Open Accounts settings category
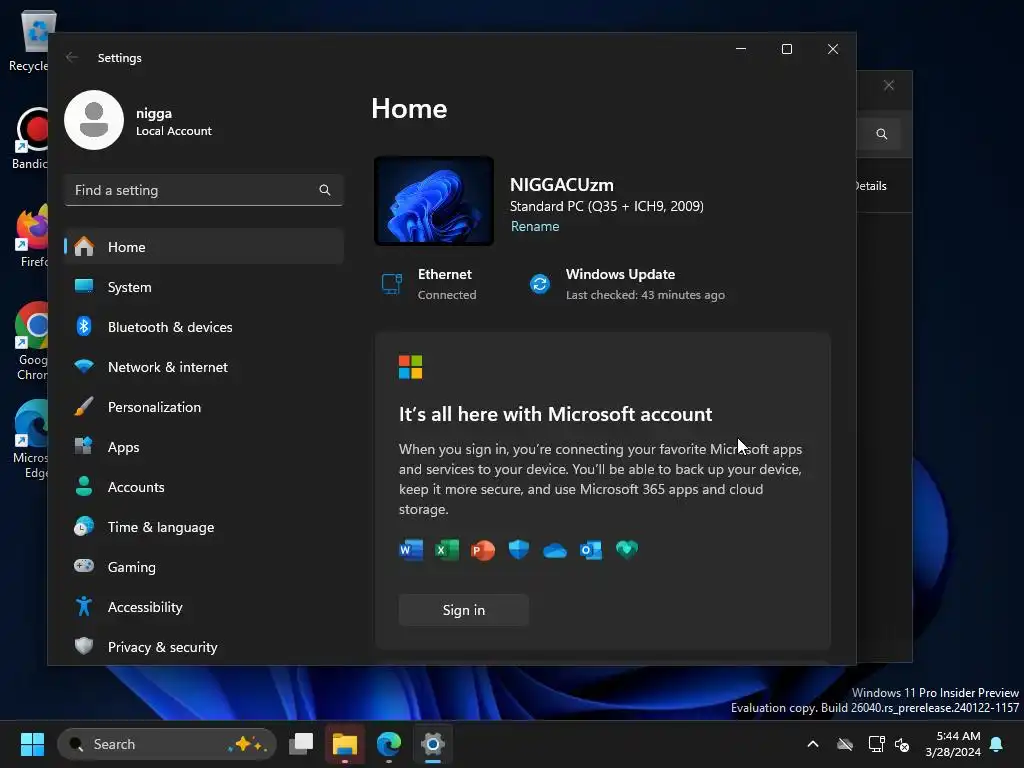 [x=204, y=487]
